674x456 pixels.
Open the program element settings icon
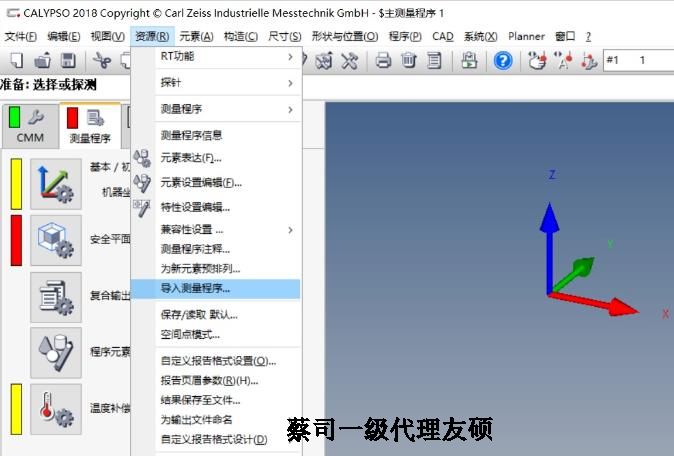(x=56, y=353)
